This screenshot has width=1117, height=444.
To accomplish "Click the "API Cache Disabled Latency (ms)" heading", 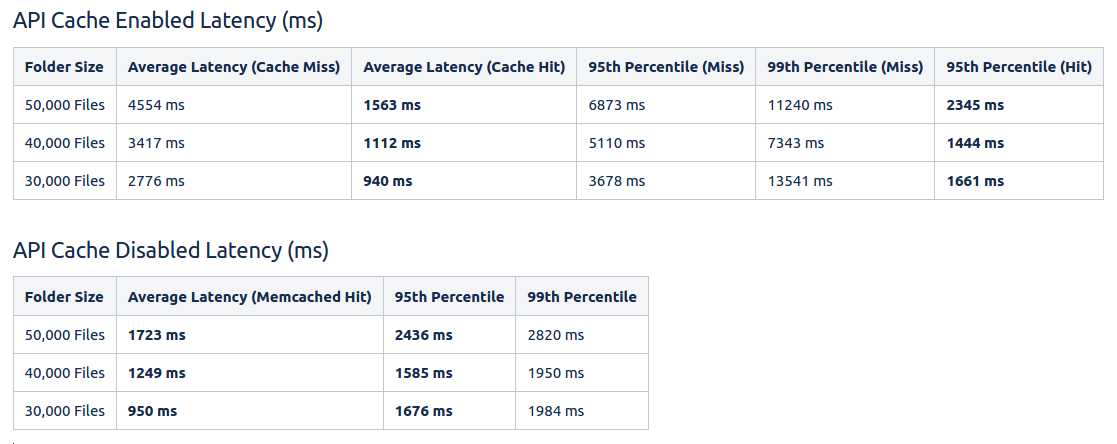I will (171, 250).
